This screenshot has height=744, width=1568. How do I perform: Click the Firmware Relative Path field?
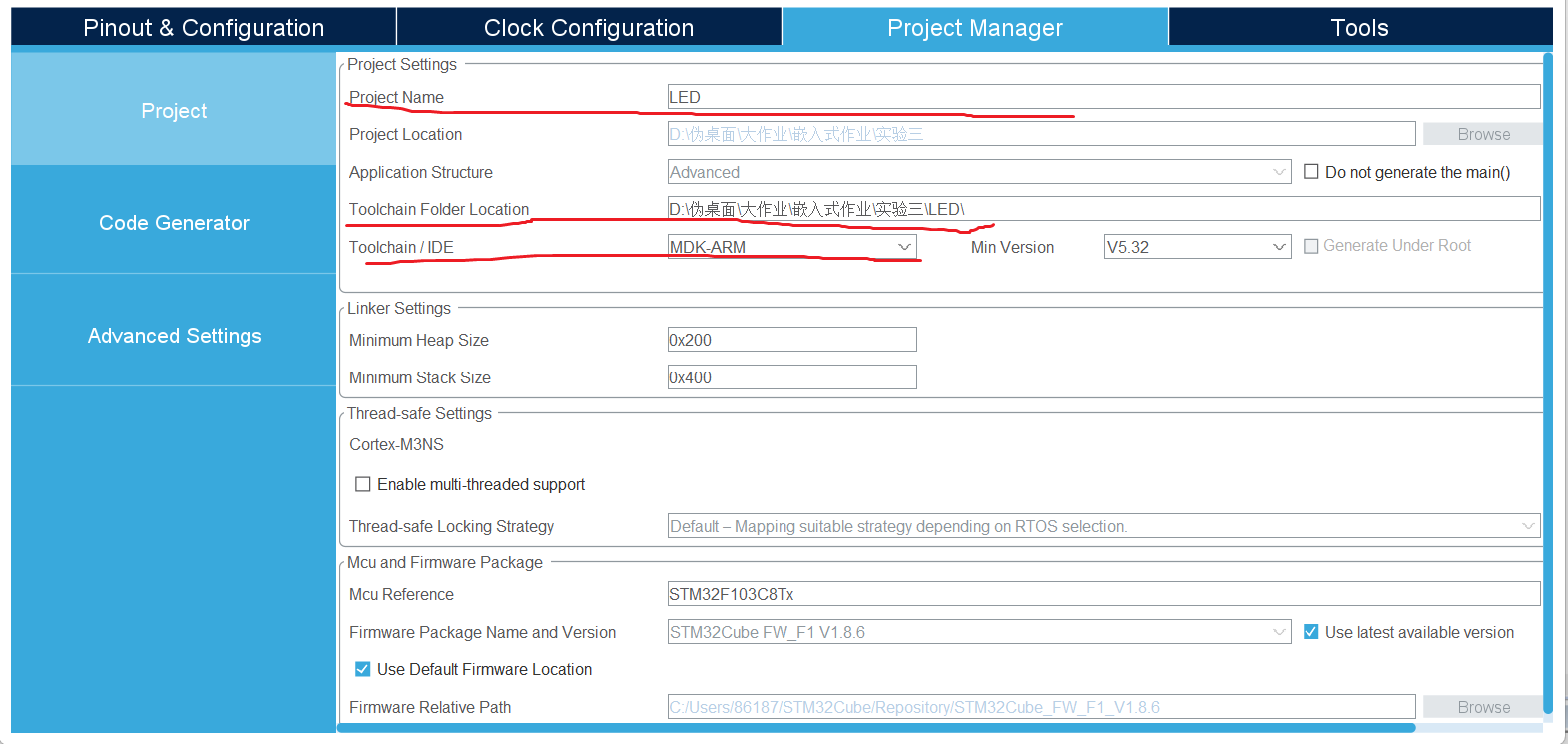pyautogui.click(x=1041, y=707)
